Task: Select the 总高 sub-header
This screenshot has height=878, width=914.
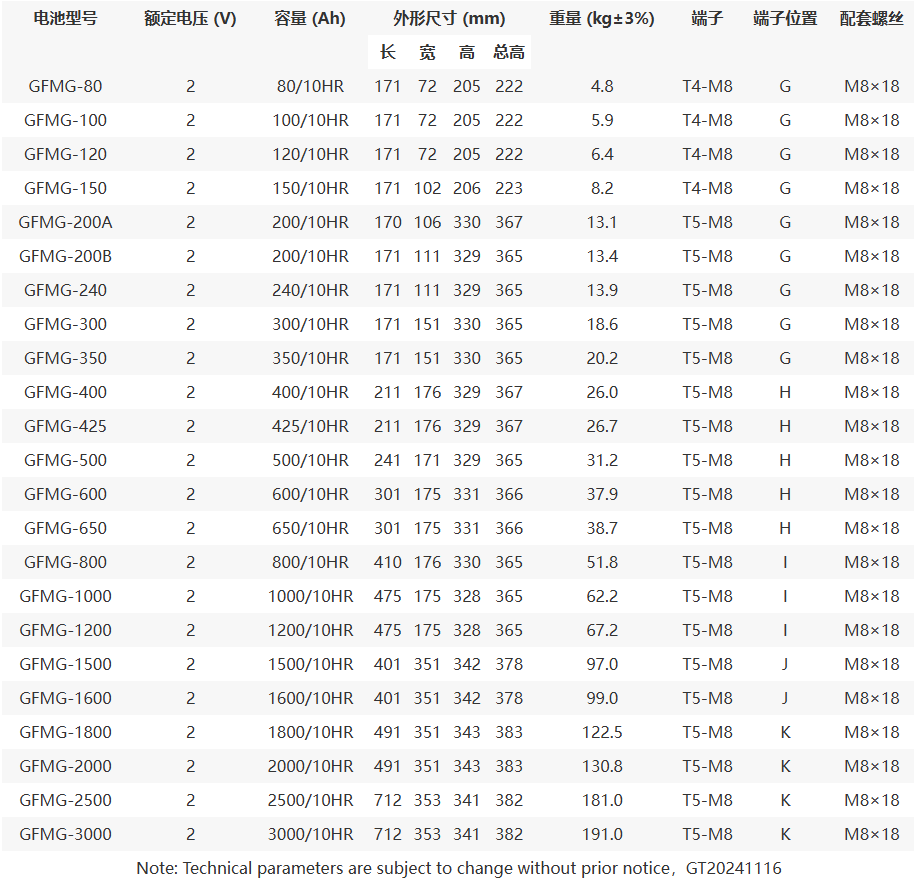Action: coord(509,52)
